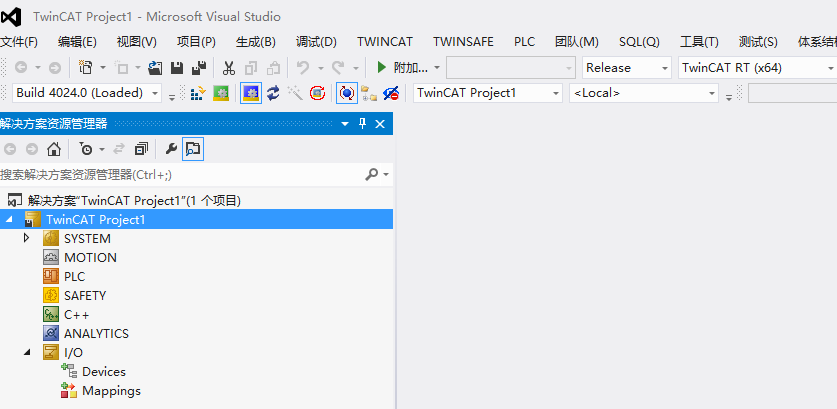Click the green Attach play arrow
Screen dimensions: 837x409
coord(382,68)
